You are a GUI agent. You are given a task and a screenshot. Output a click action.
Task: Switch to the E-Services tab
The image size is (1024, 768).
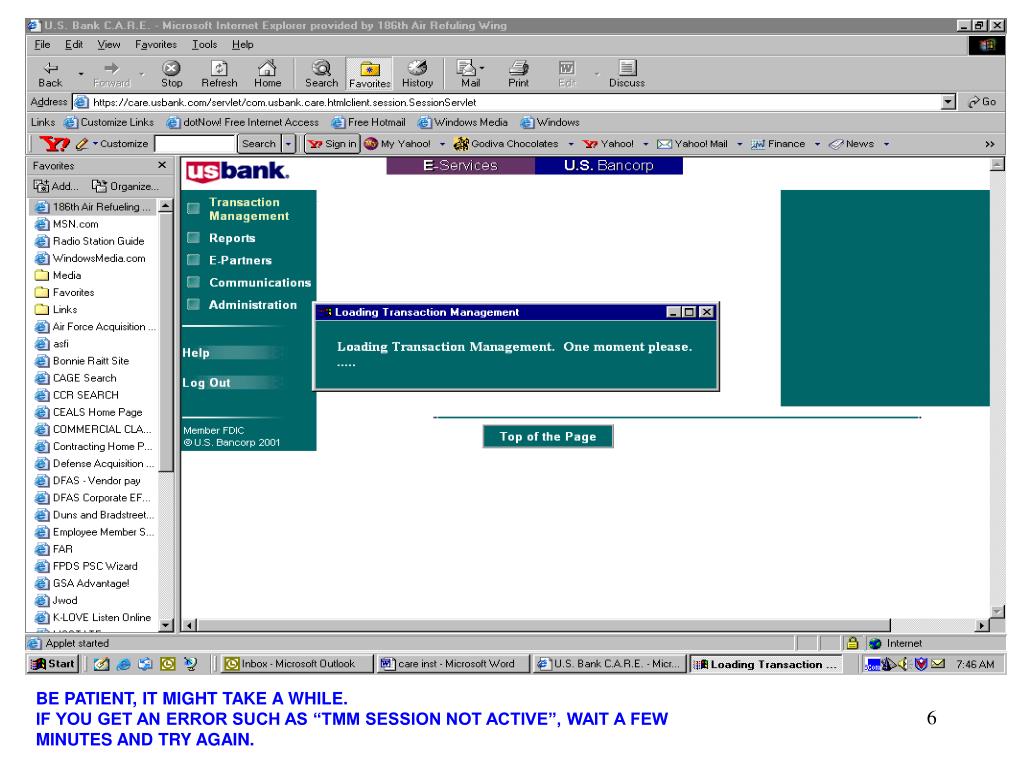click(460, 166)
